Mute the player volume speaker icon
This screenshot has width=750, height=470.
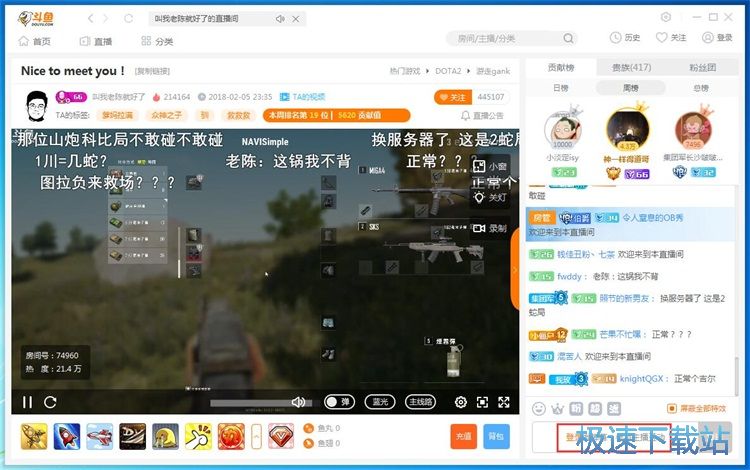click(x=298, y=402)
